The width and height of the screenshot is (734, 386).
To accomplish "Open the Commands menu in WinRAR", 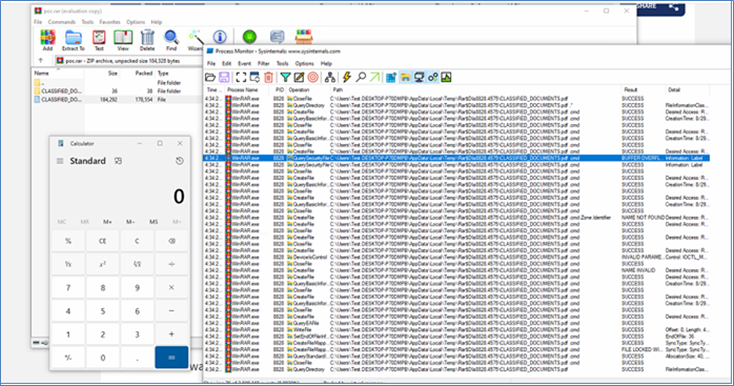I will point(61,22).
